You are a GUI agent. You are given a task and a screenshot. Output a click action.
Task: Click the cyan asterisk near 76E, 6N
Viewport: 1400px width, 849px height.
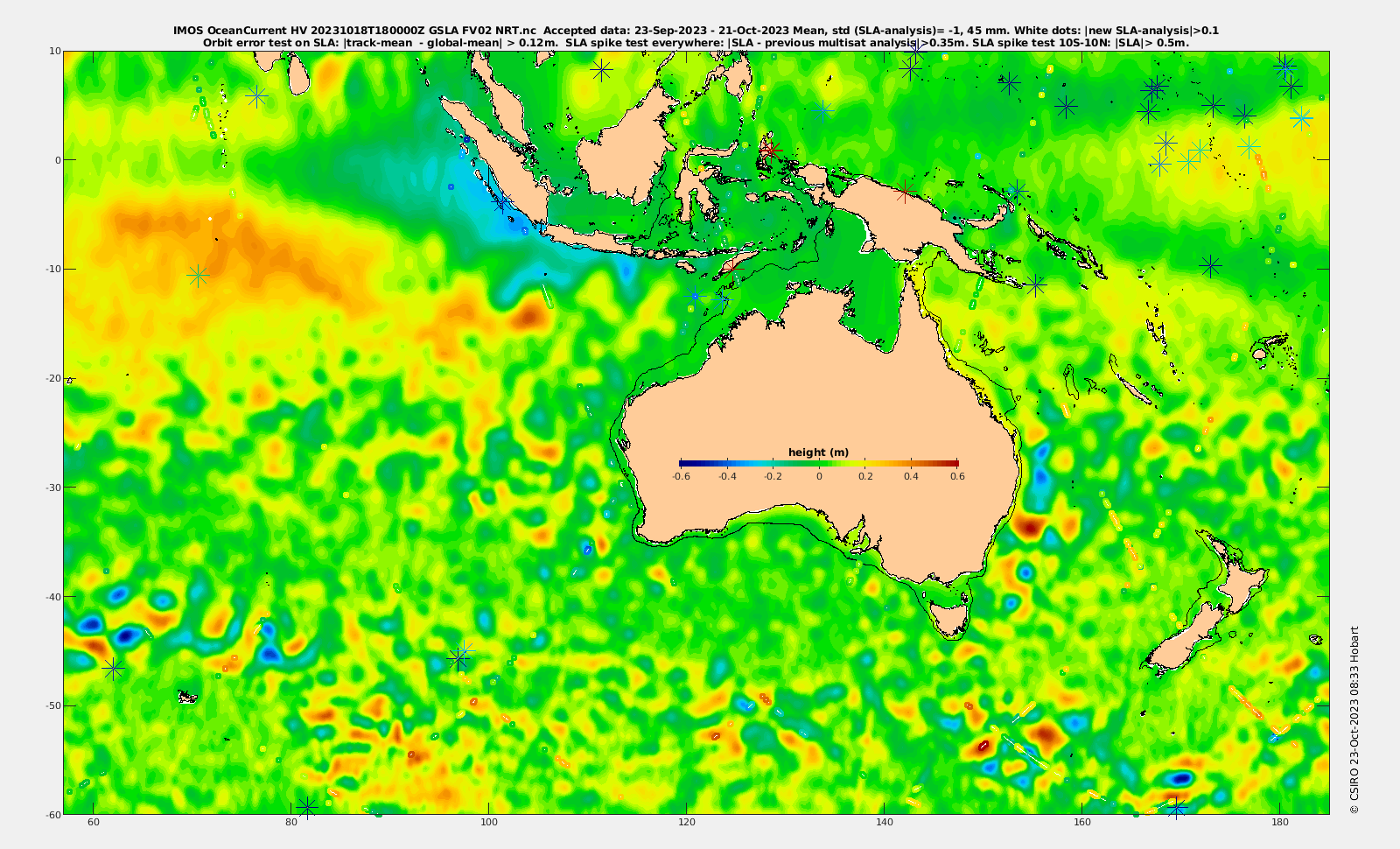coord(256,96)
